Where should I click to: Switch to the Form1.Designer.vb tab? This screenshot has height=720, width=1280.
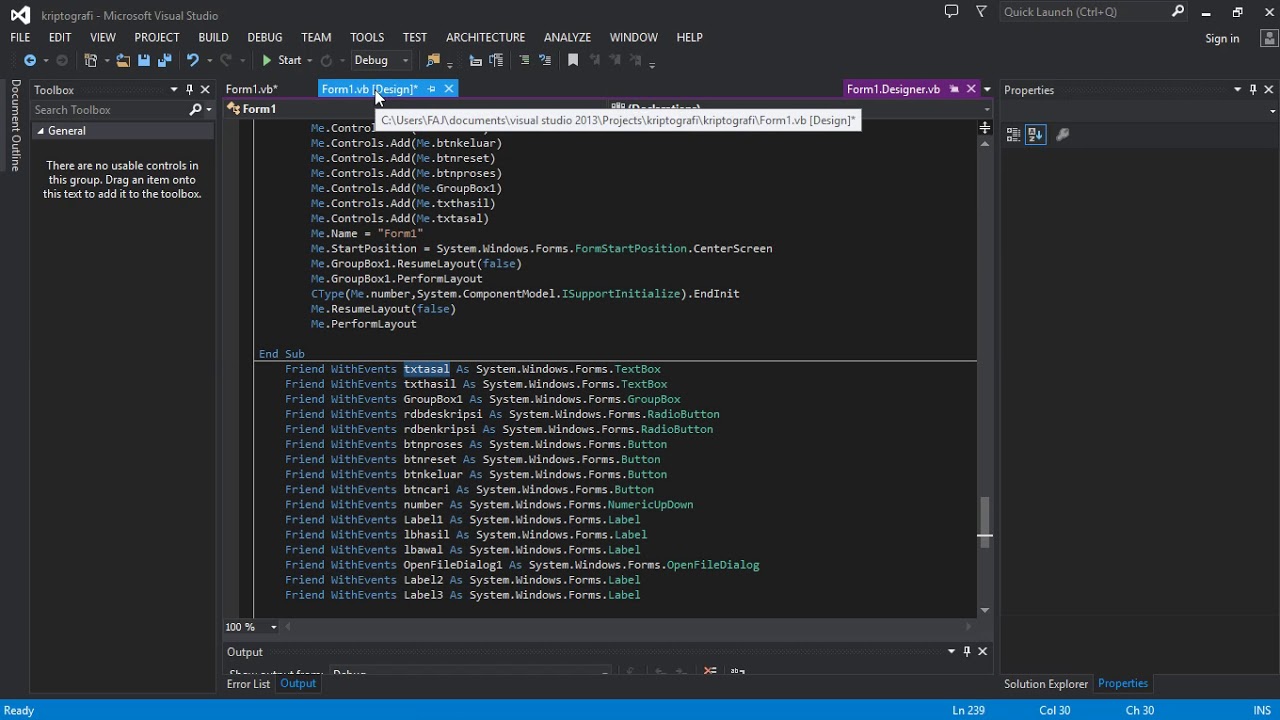click(x=893, y=89)
